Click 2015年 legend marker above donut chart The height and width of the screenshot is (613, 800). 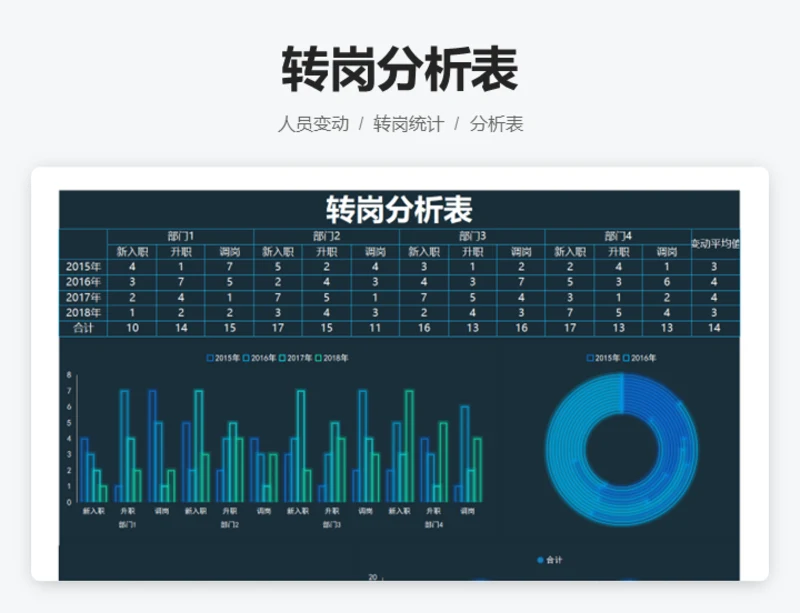[590, 358]
